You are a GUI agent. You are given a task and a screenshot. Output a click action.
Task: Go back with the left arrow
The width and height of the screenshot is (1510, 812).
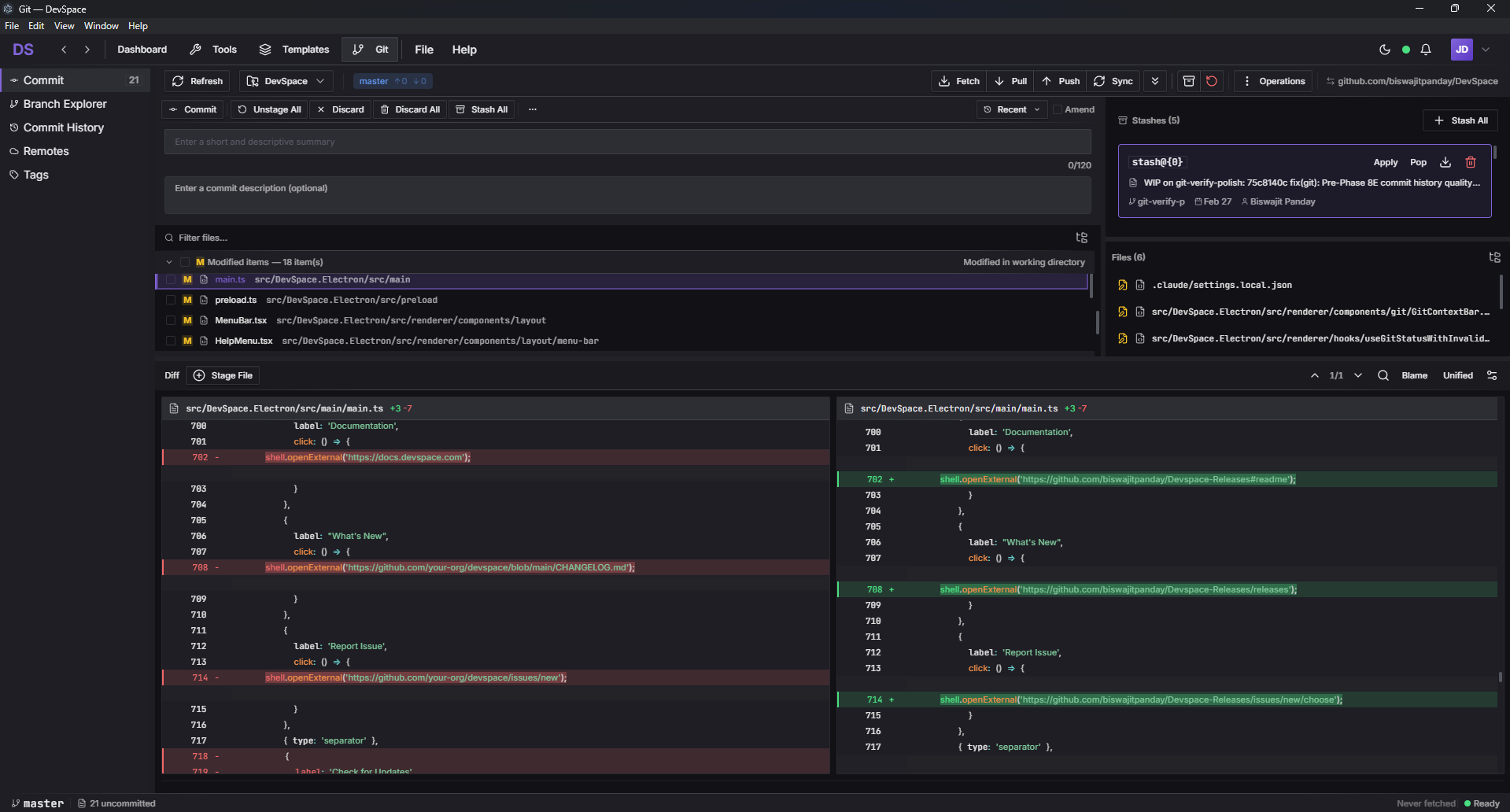coord(64,50)
